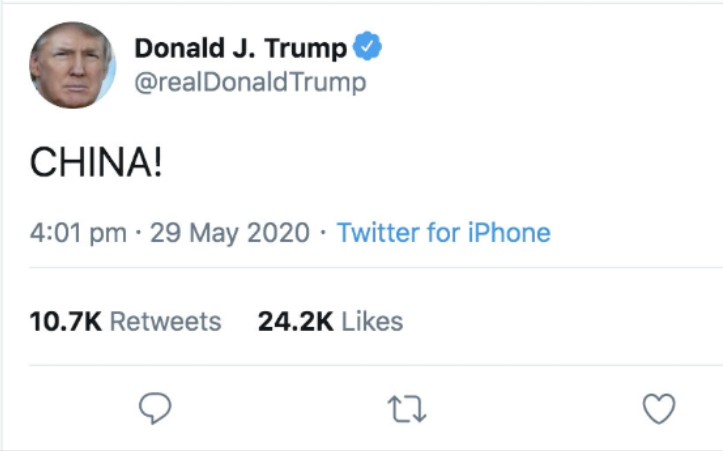Open the Twitter for iPhone source link
Image resolution: width=723 pixels, height=451 pixels.
[443, 234]
